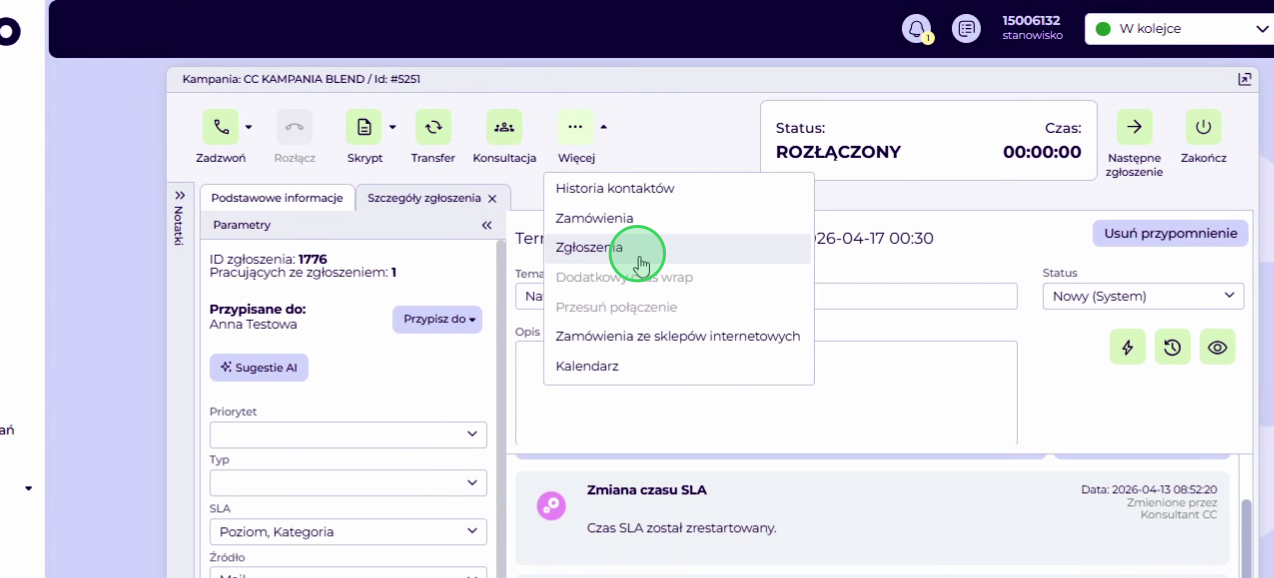This screenshot has width=1274, height=578.
Task: Click the Usuń przypomnienie button
Action: pyautogui.click(x=1170, y=233)
